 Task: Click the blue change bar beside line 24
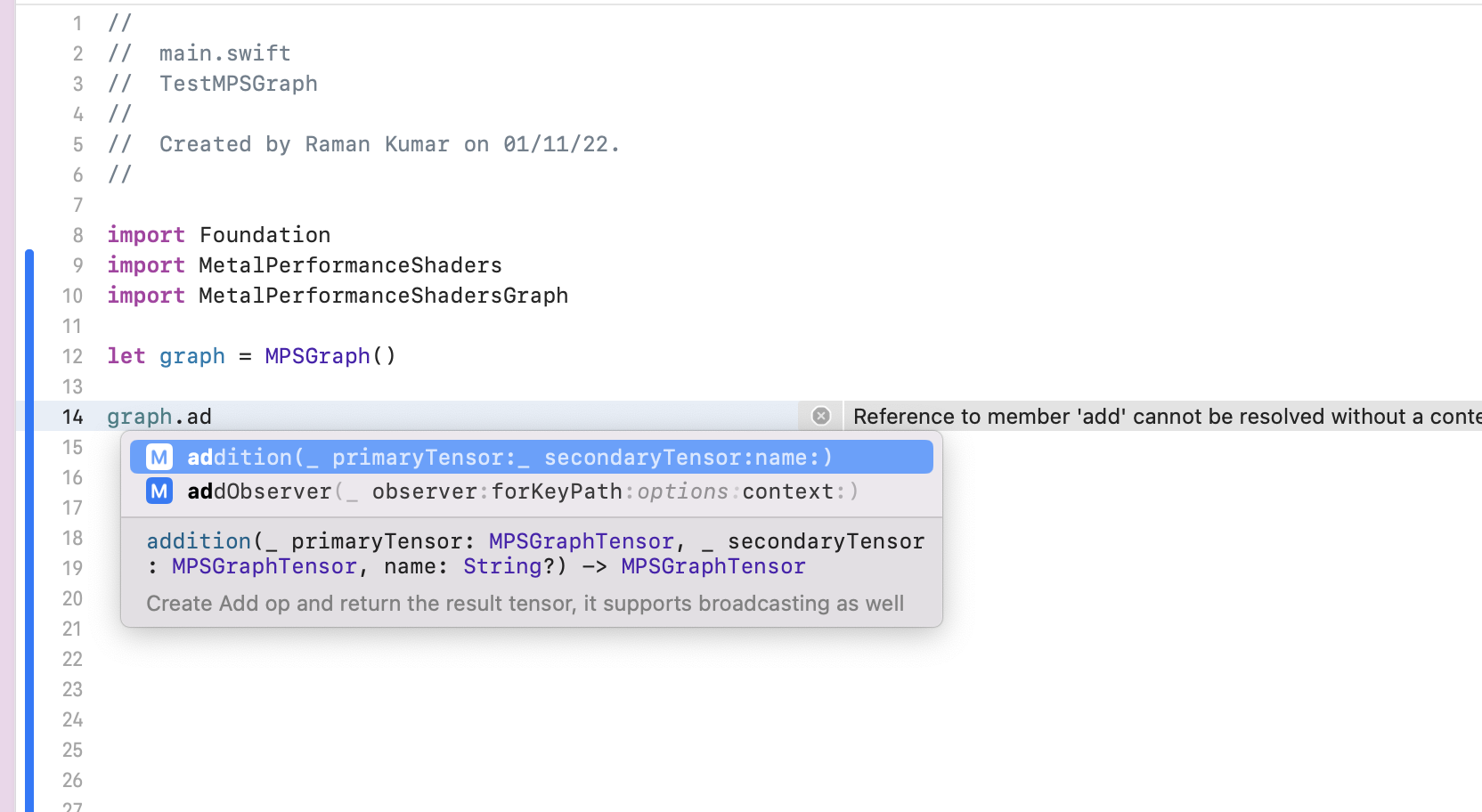coord(29,719)
